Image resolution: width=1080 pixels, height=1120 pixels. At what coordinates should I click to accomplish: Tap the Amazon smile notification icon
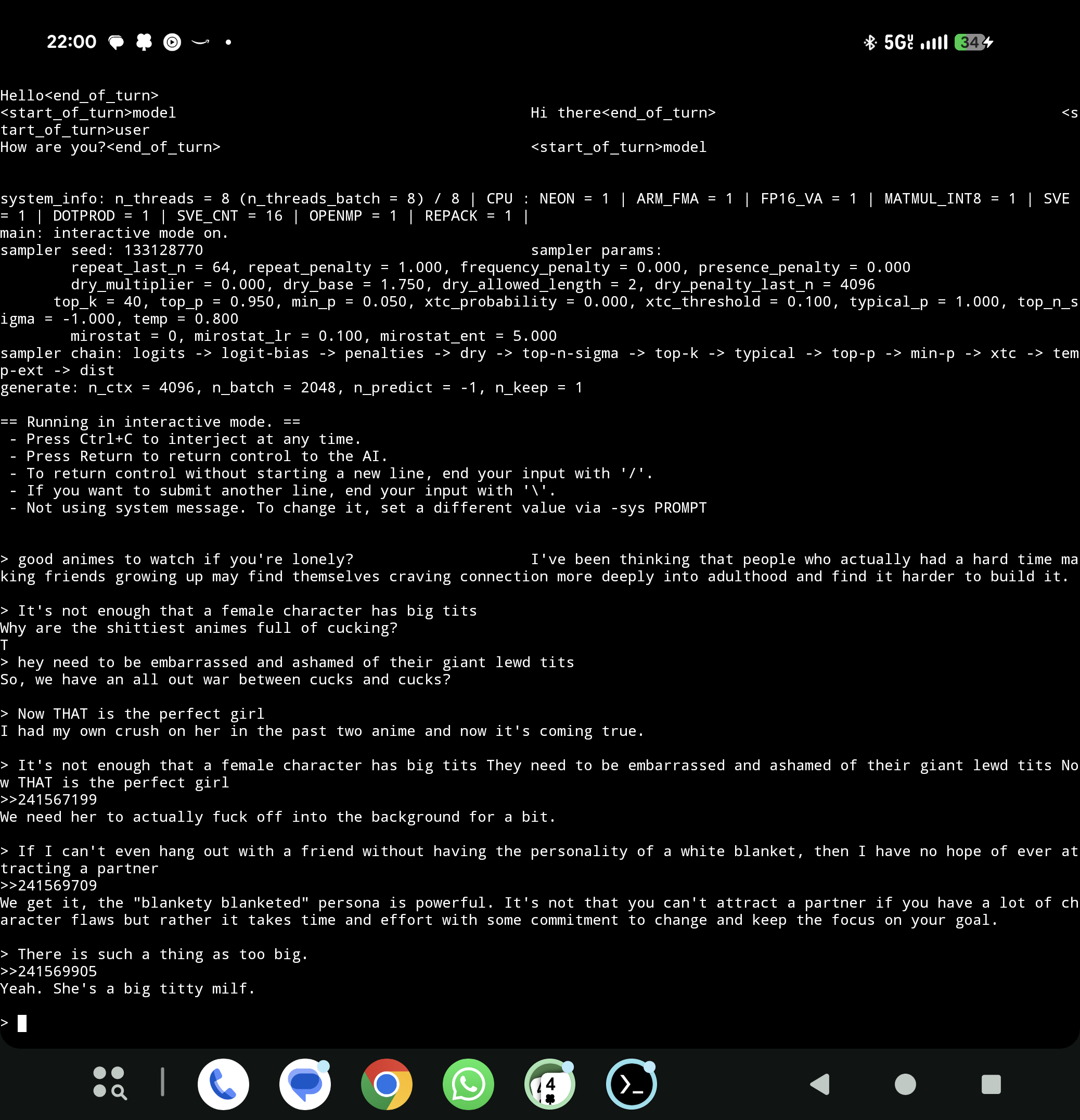point(200,42)
